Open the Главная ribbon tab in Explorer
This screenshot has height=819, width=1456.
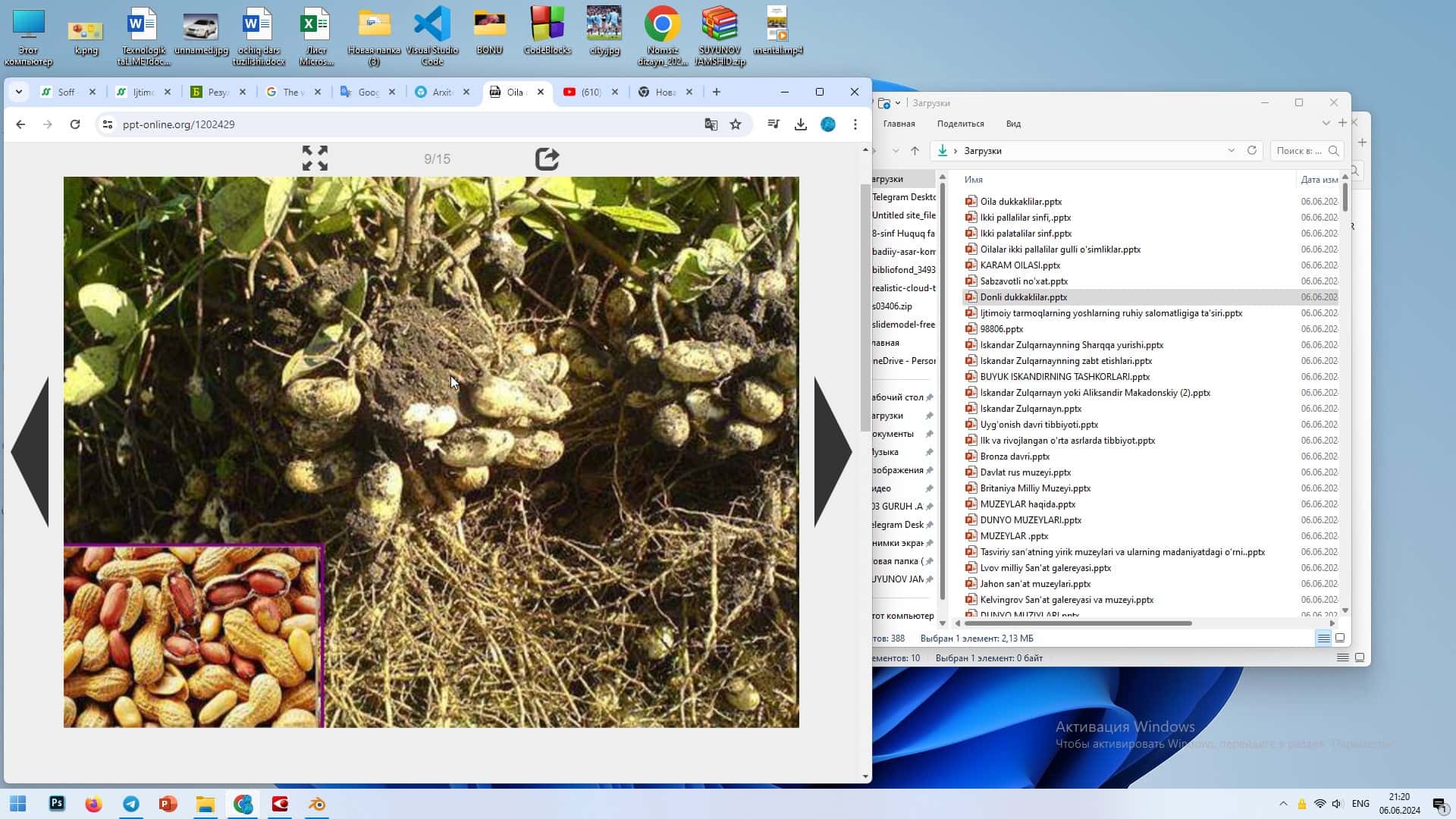899,124
